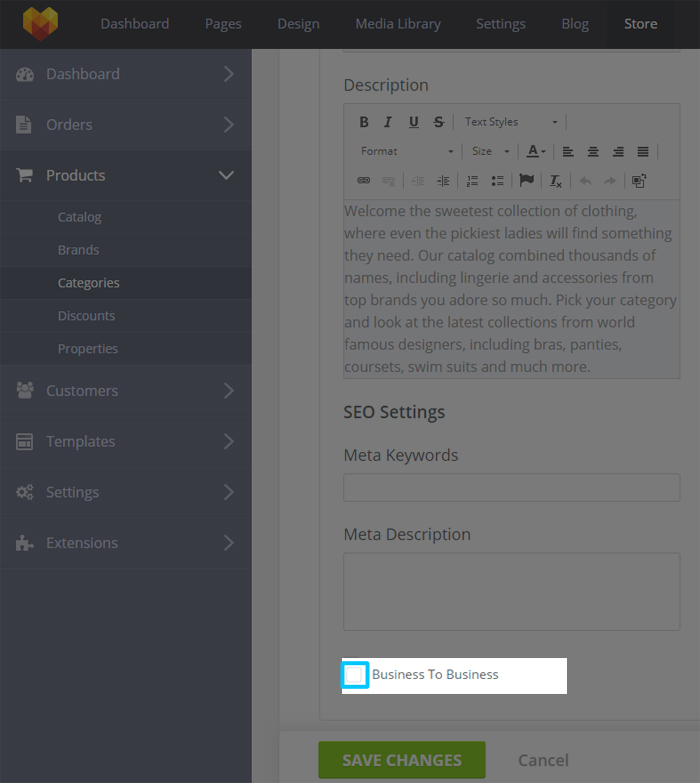Select Categories under Products

click(89, 283)
